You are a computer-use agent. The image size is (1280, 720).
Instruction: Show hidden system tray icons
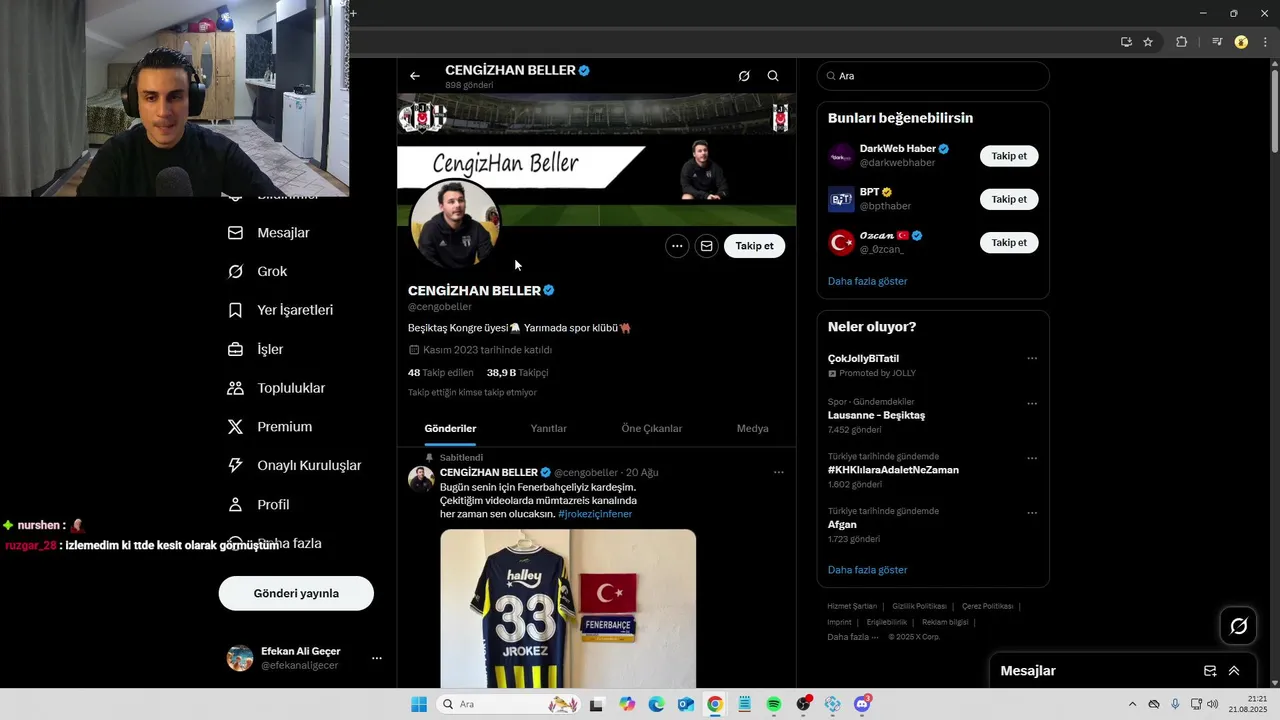click(1132, 704)
